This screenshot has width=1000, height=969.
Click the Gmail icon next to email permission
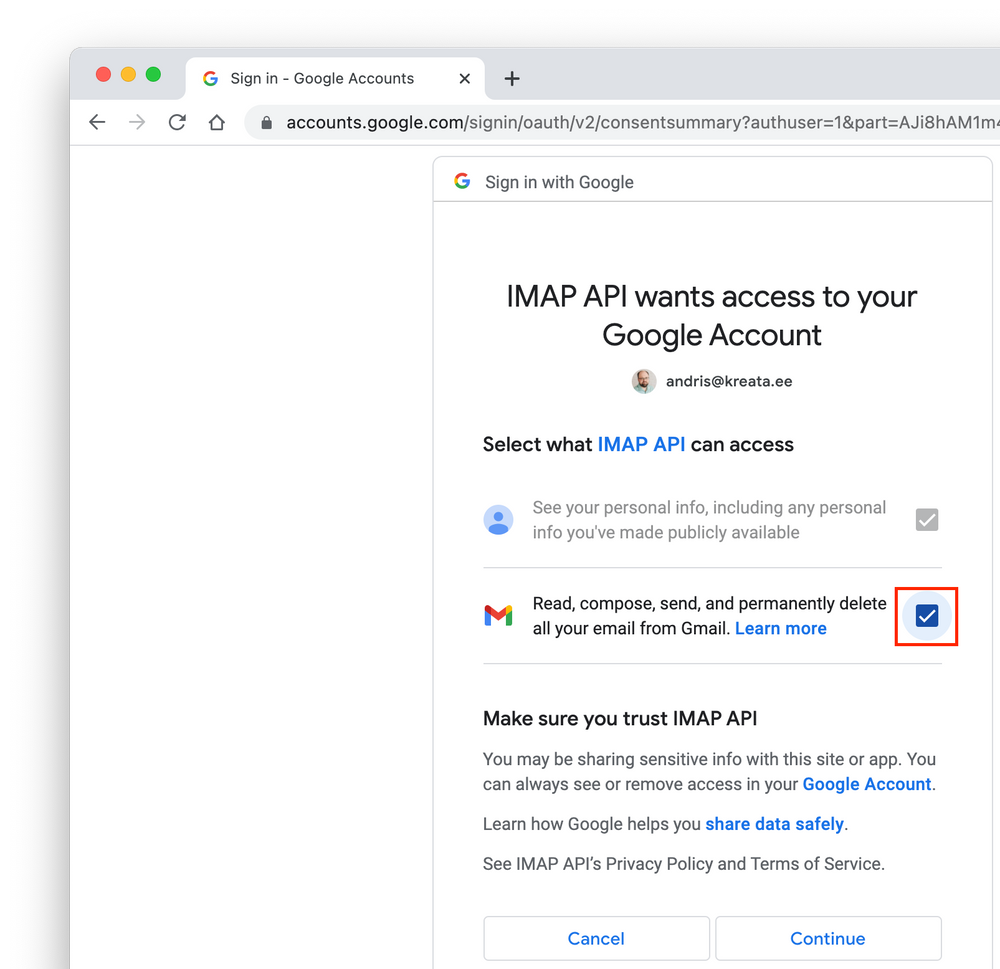click(498, 615)
